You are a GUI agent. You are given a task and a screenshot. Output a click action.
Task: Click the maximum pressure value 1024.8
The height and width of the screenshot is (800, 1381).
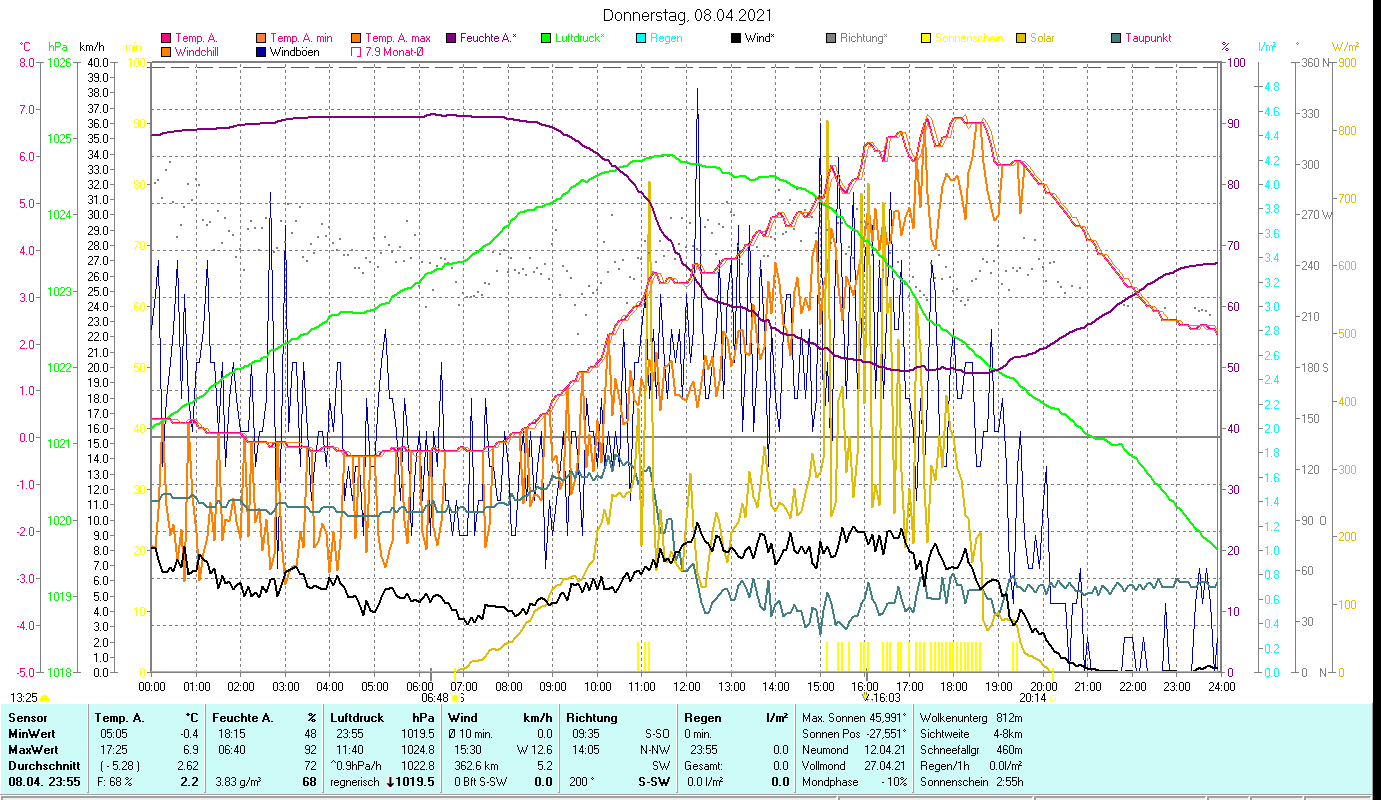tap(417, 750)
